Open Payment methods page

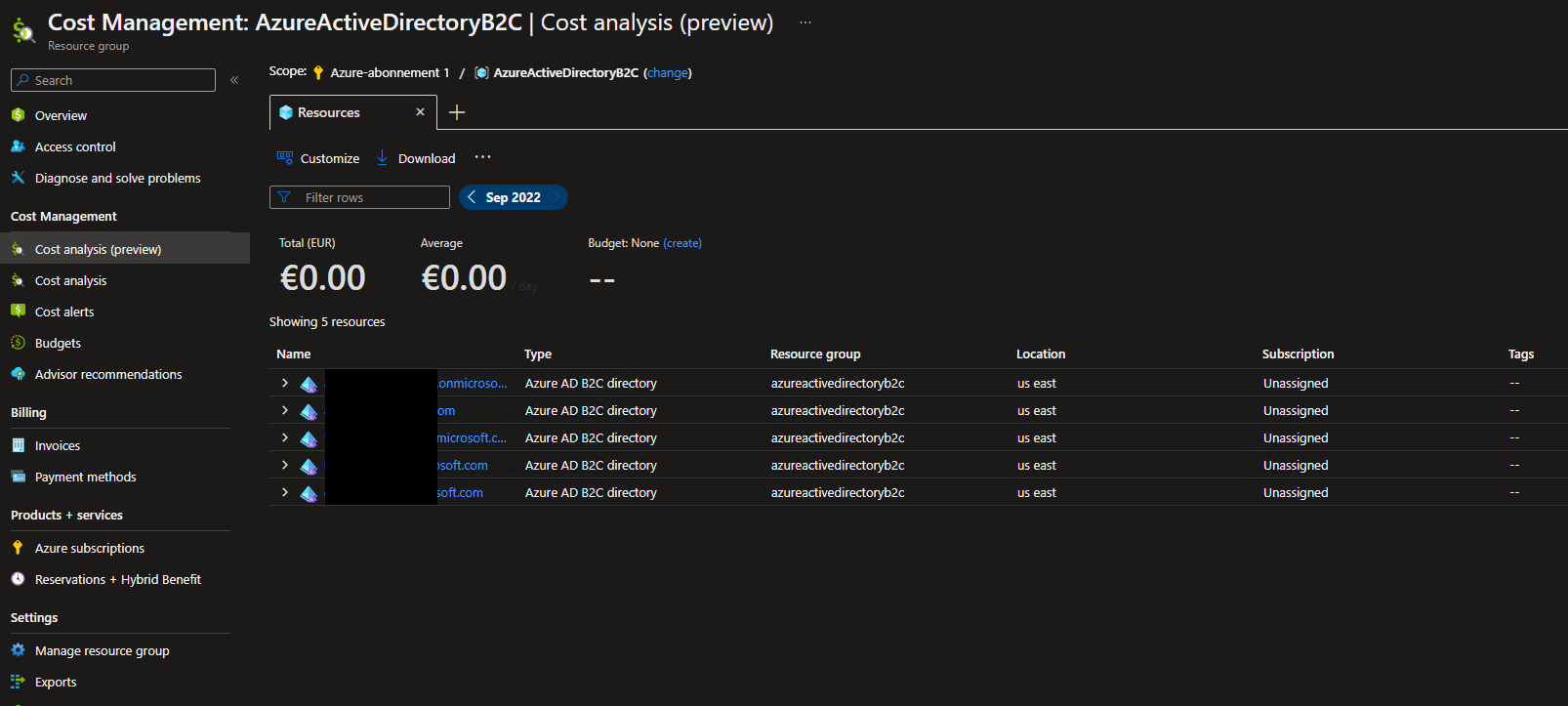pos(85,477)
